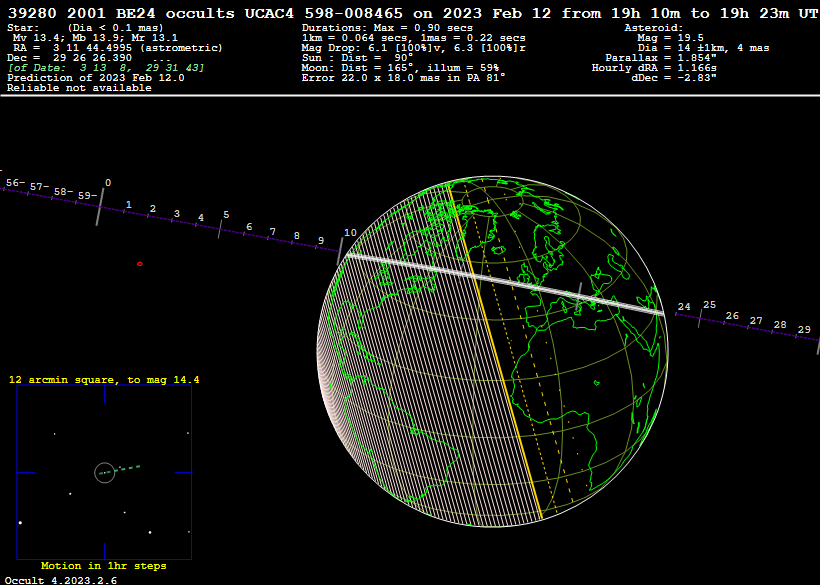Click the circled target star in finder chart
The height and width of the screenshot is (585, 820).
pyautogui.click(x=105, y=473)
